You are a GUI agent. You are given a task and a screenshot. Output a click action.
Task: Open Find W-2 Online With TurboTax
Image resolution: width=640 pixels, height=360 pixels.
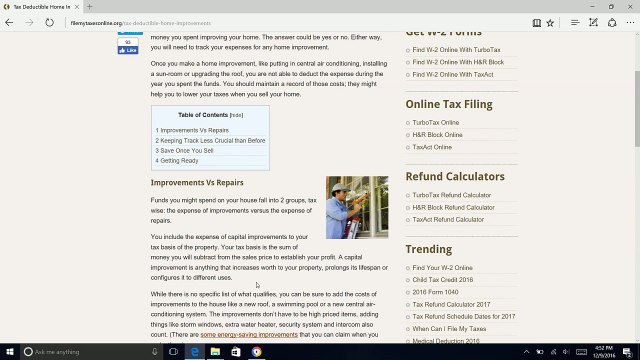(456, 50)
